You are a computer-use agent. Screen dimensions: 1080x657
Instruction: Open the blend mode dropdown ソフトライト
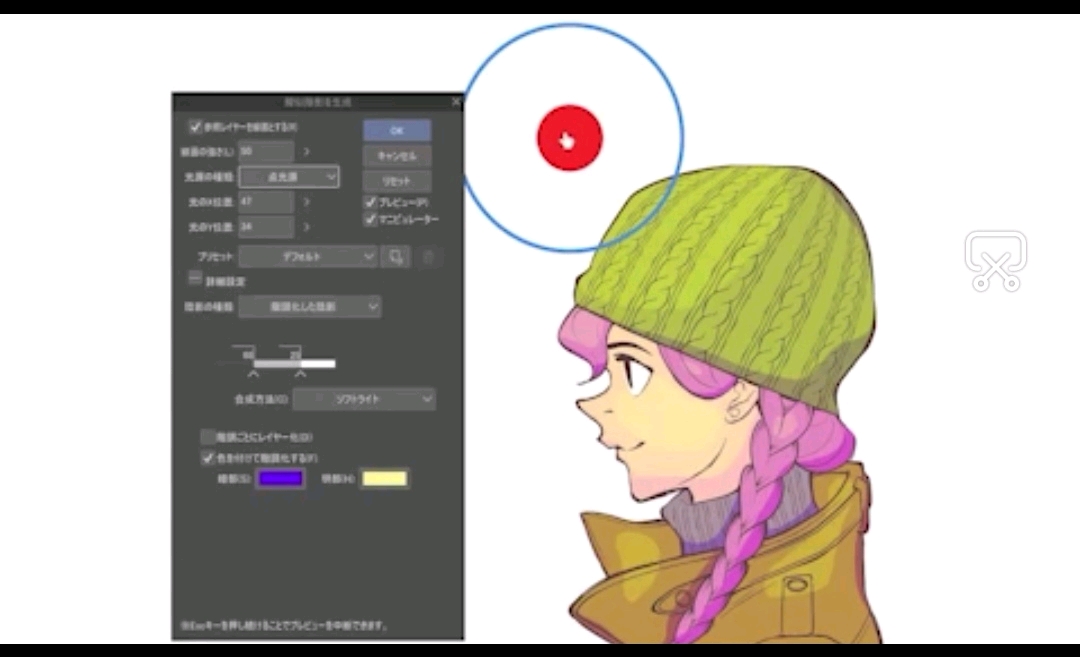tap(364, 399)
